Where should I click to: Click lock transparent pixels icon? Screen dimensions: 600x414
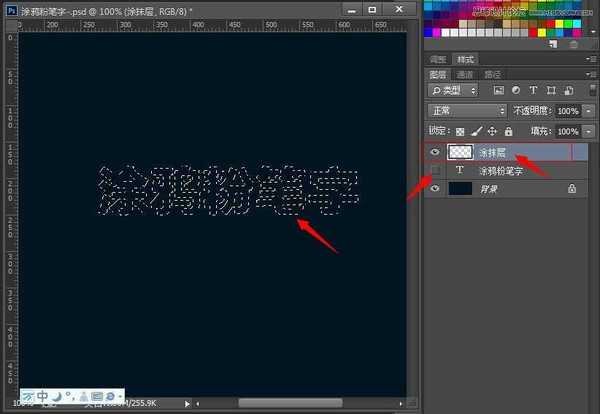pos(460,132)
